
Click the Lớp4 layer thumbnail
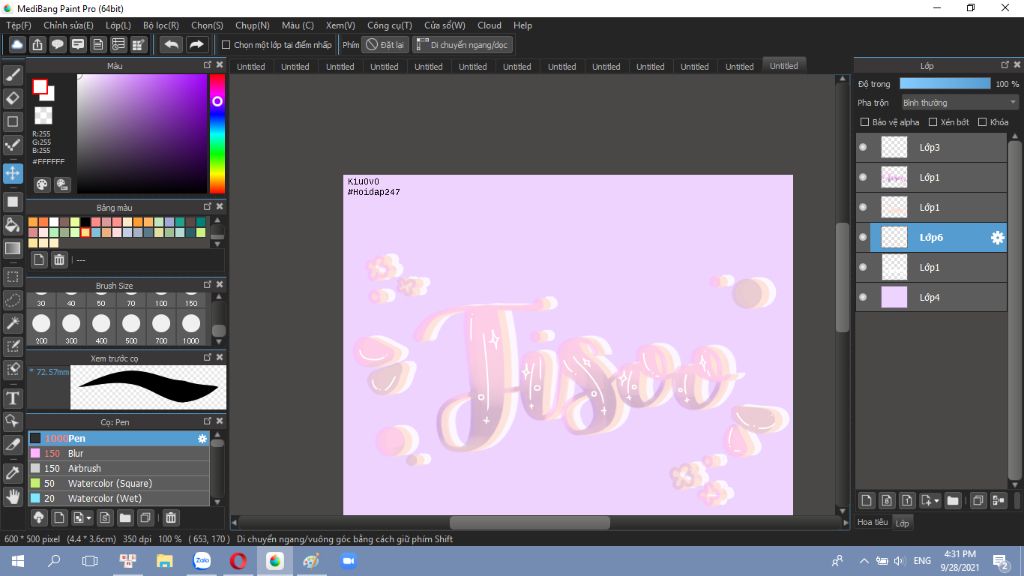coord(894,298)
